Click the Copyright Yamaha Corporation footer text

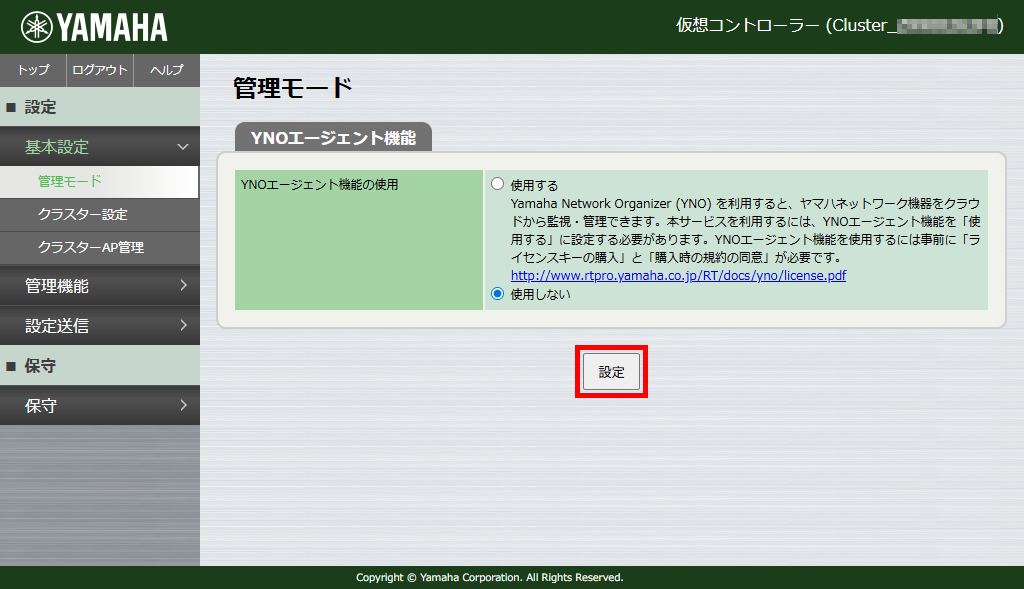coord(490,577)
